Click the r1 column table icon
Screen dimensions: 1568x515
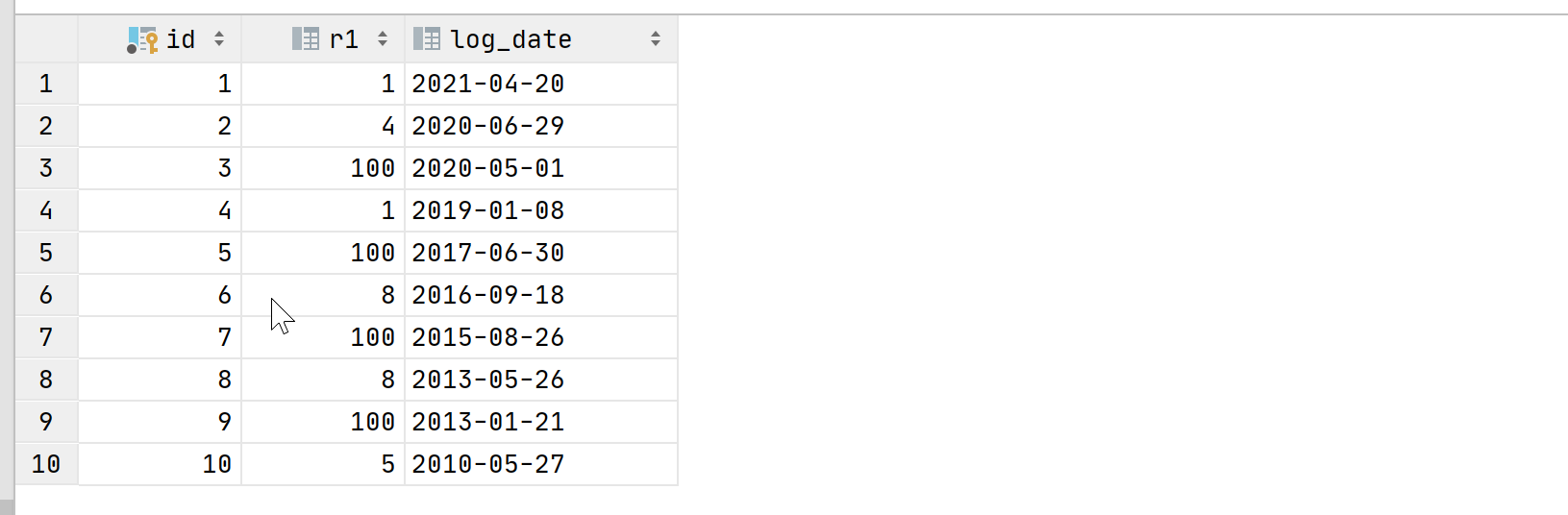306,39
